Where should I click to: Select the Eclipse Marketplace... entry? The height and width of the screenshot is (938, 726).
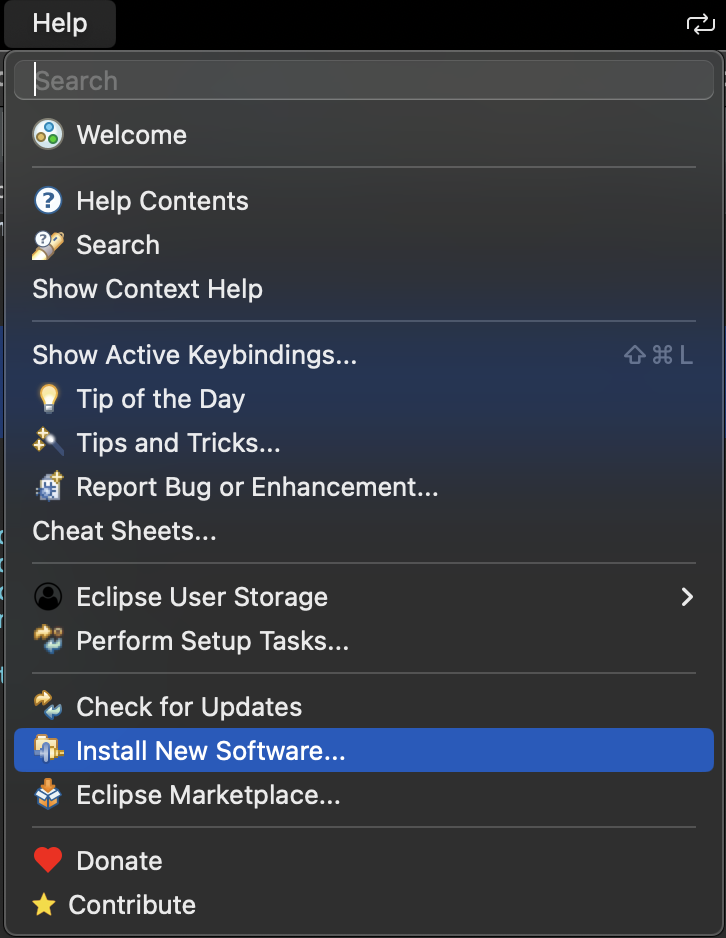[x=364, y=794]
